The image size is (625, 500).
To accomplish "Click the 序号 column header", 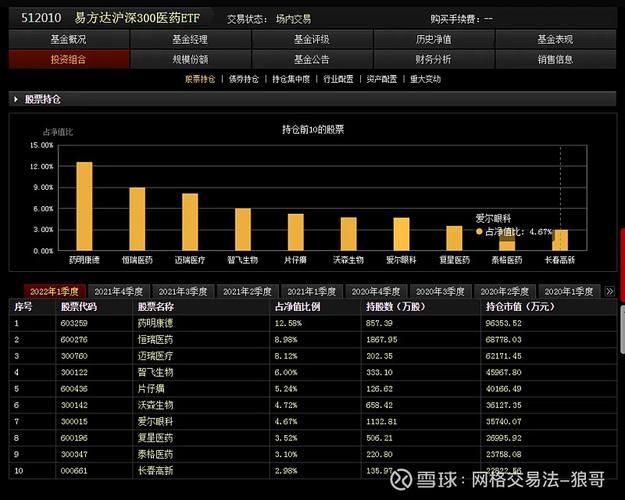I will 23,307.
